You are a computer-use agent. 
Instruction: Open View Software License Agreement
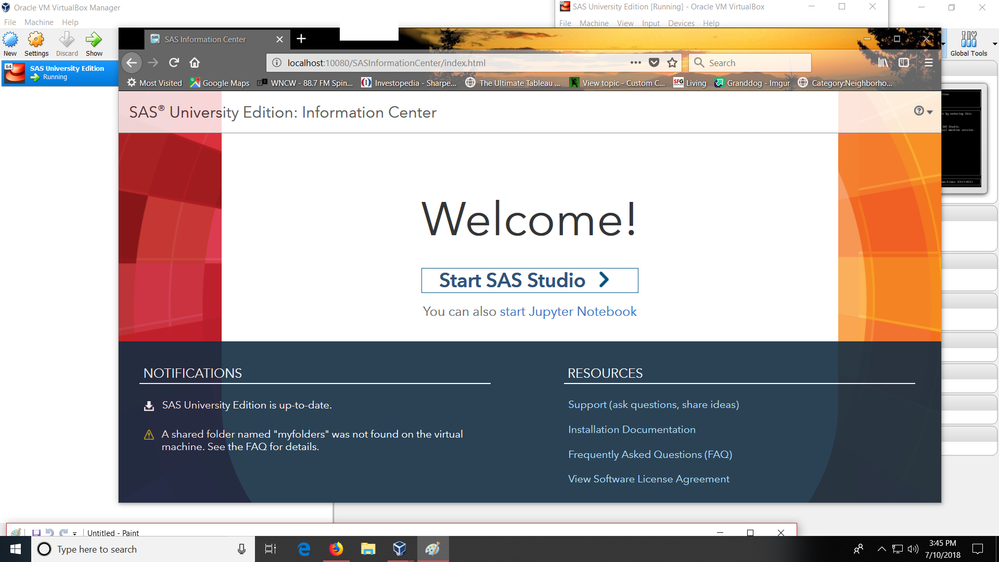[x=649, y=479]
